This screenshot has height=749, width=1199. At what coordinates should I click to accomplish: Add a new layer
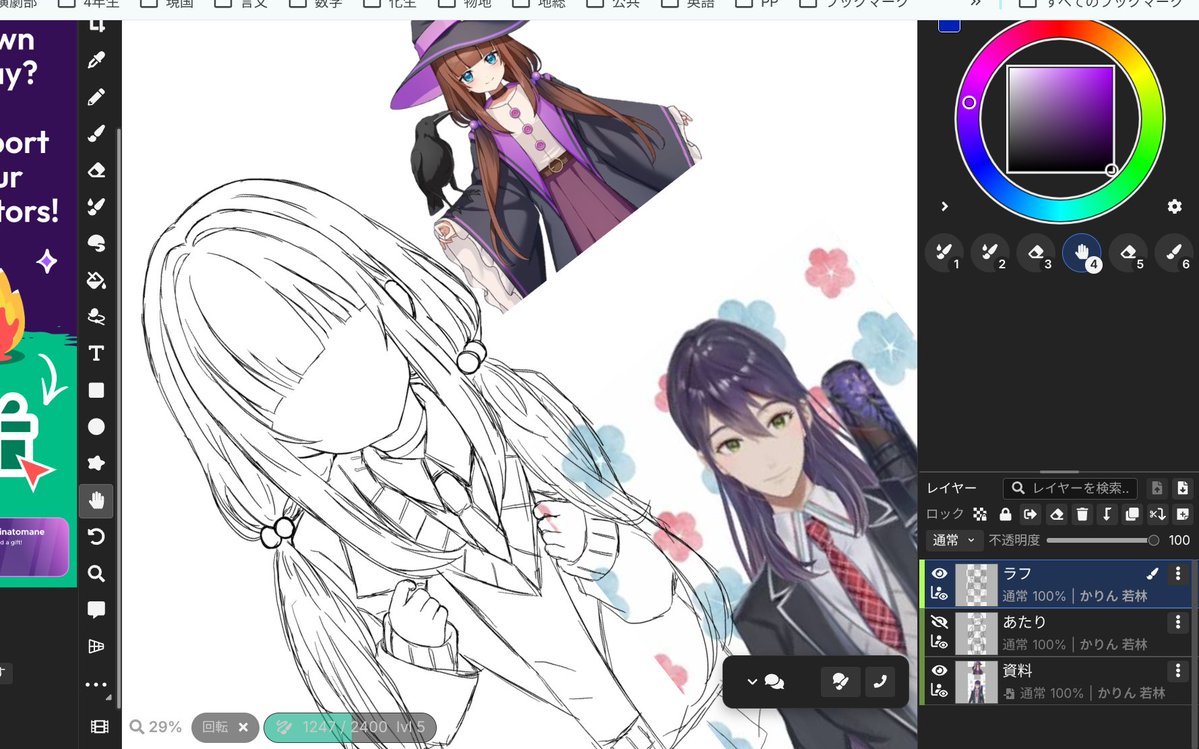pyautogui.click(x=1182, y=514)
